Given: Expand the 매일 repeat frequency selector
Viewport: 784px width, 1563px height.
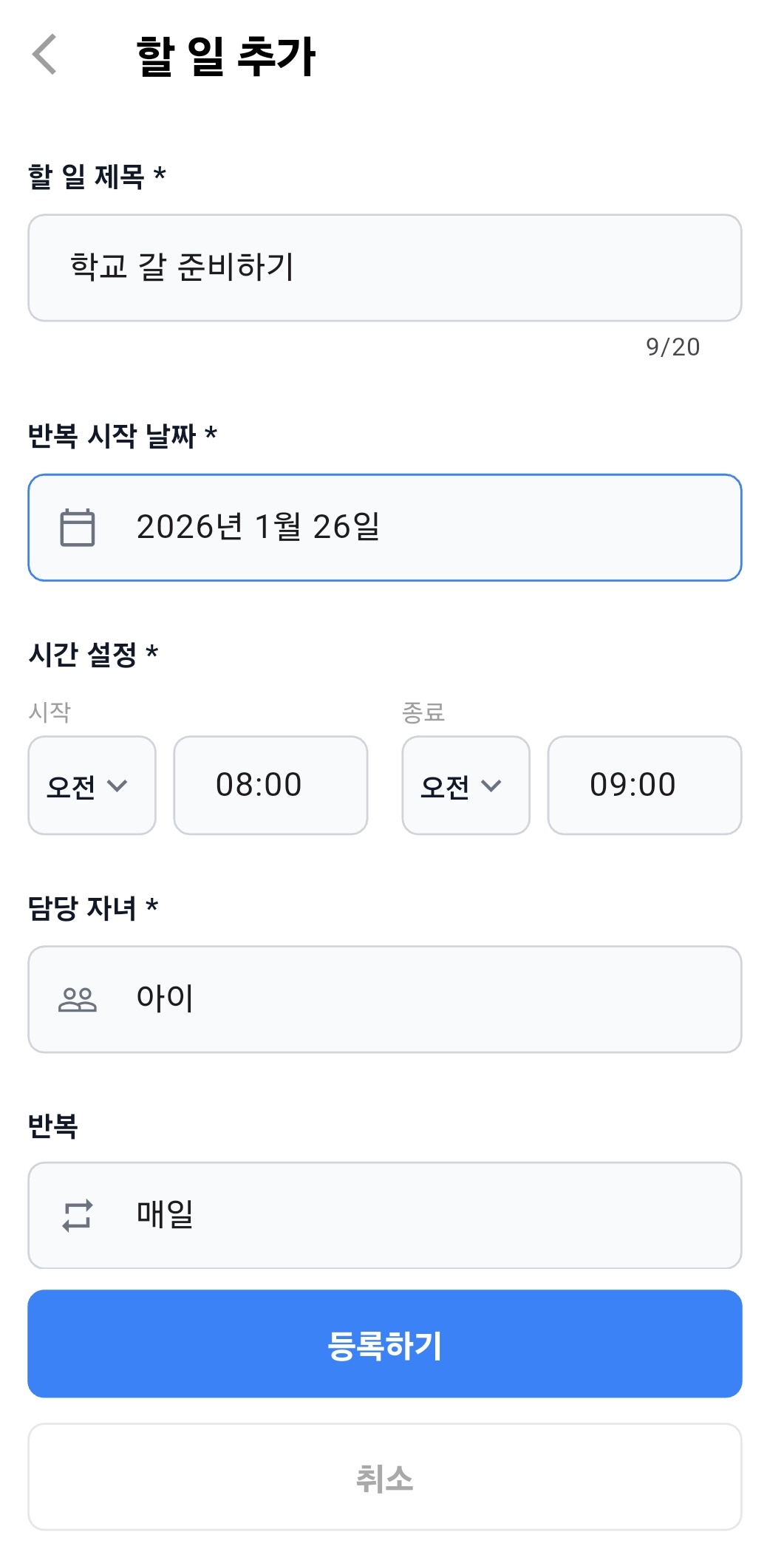Looking at the screenshot, I should click(x=385, y=1215).
